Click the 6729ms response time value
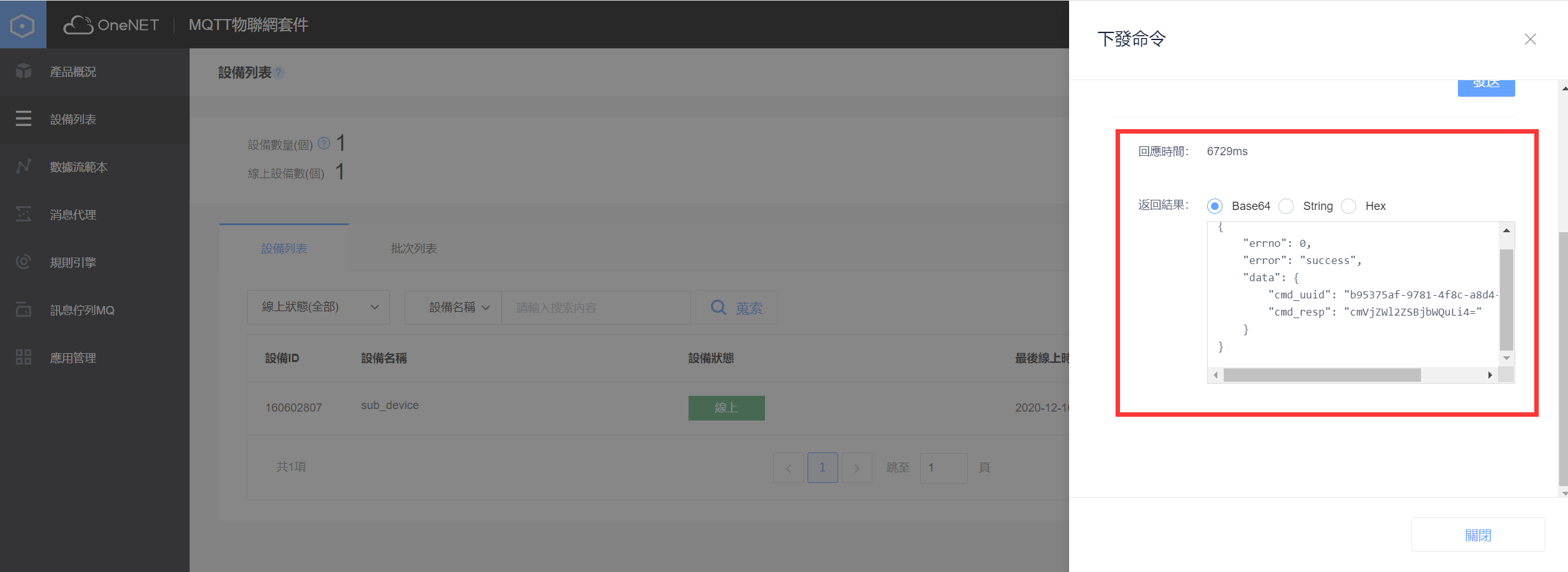Image resolution: width=1568 pixels, height=572 pixels. pyautogui.click(x=1227, y=151)
